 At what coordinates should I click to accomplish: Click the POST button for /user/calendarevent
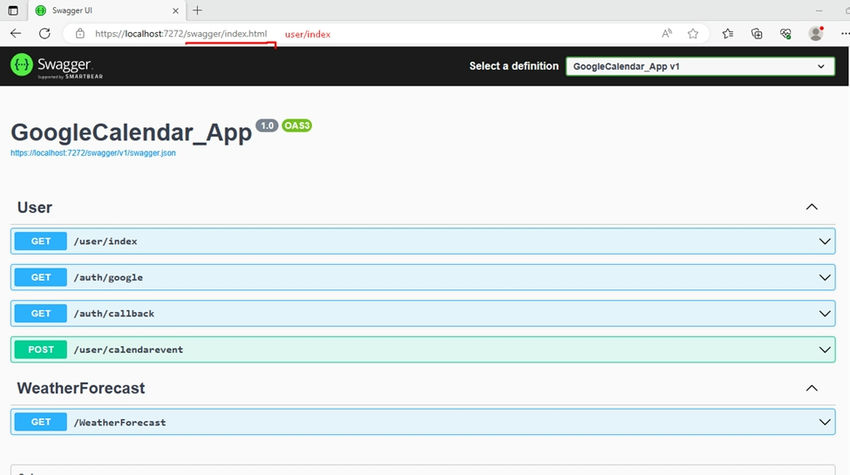[x=41, y=350]
